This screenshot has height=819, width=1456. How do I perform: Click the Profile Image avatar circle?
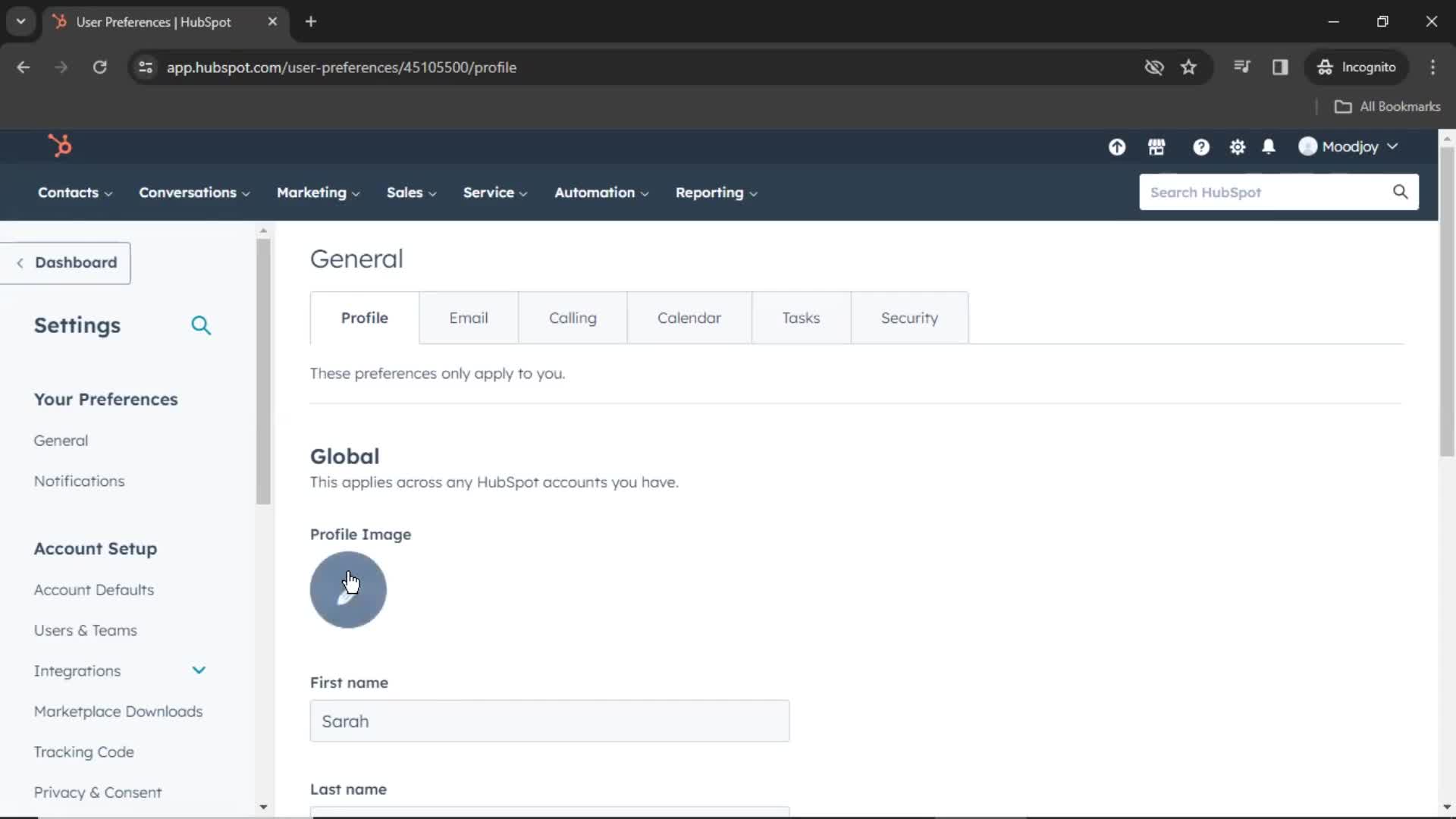349,589
